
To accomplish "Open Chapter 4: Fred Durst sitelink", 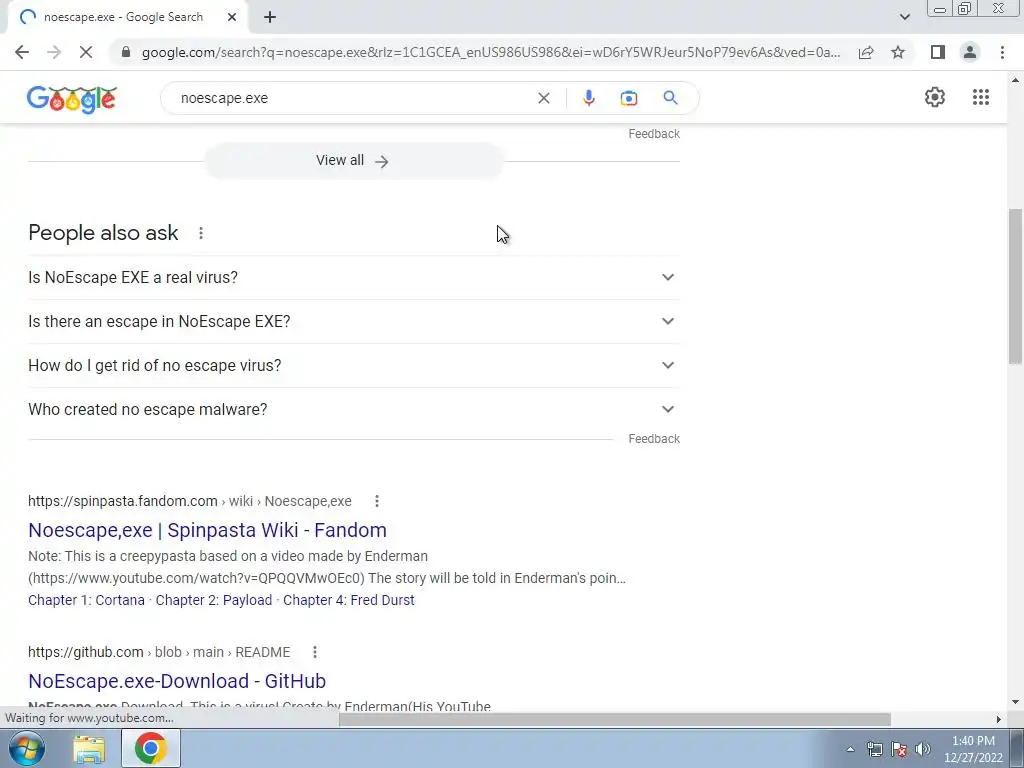I will click(x=349, y=600).
